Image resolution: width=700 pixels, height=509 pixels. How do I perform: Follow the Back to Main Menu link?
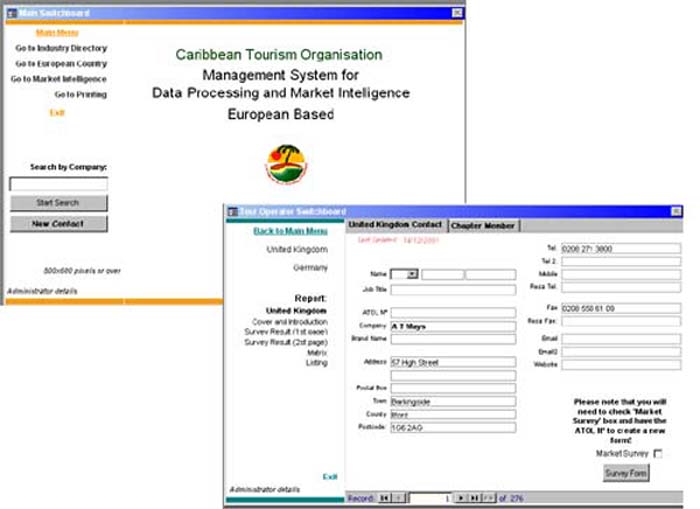click(x=290, y=231)
